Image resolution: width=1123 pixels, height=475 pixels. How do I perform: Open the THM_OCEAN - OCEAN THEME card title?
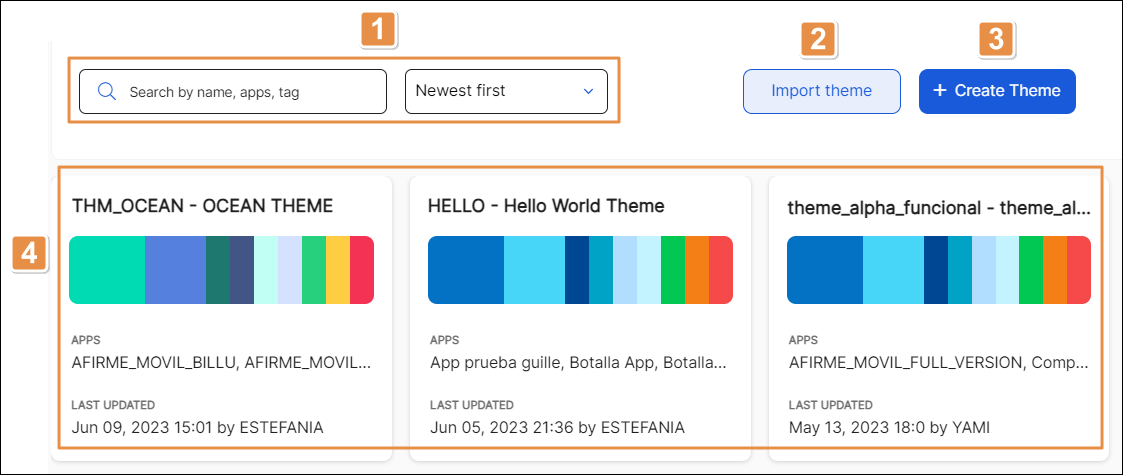pyautogui.click(x=202, y=206)
